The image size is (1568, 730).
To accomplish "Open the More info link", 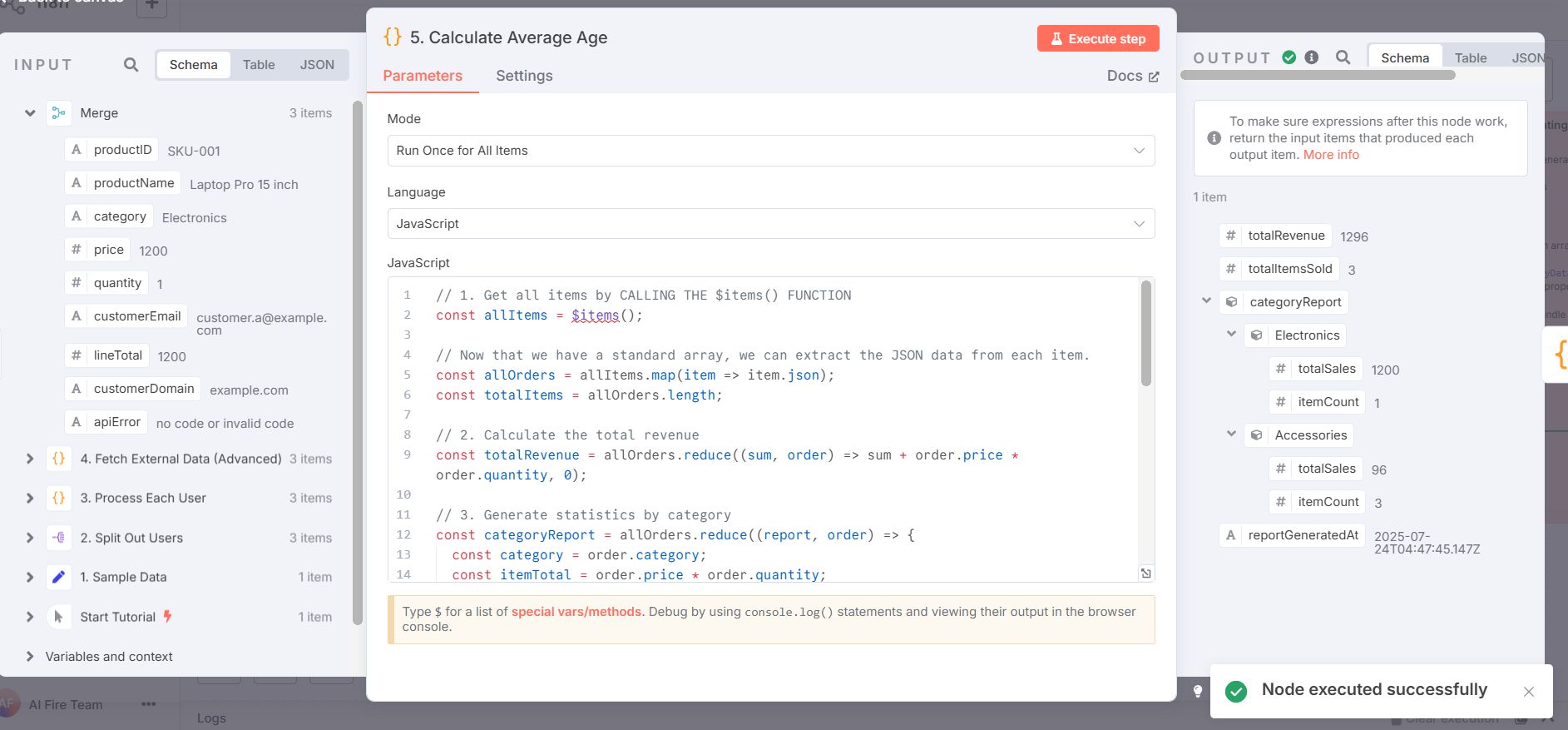I will pos(1331,155).
